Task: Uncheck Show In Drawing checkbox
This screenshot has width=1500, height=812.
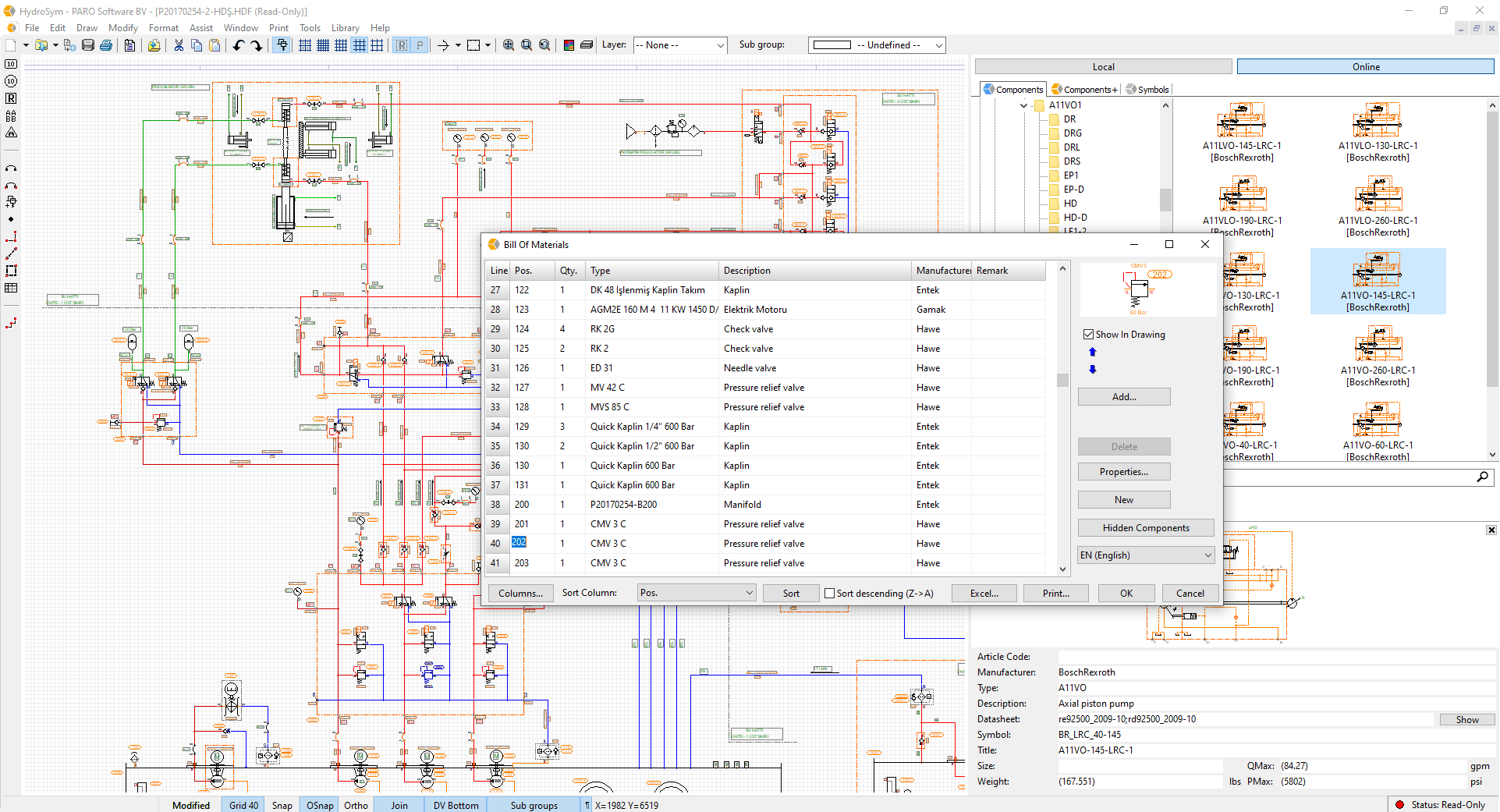Action: 1089,334
